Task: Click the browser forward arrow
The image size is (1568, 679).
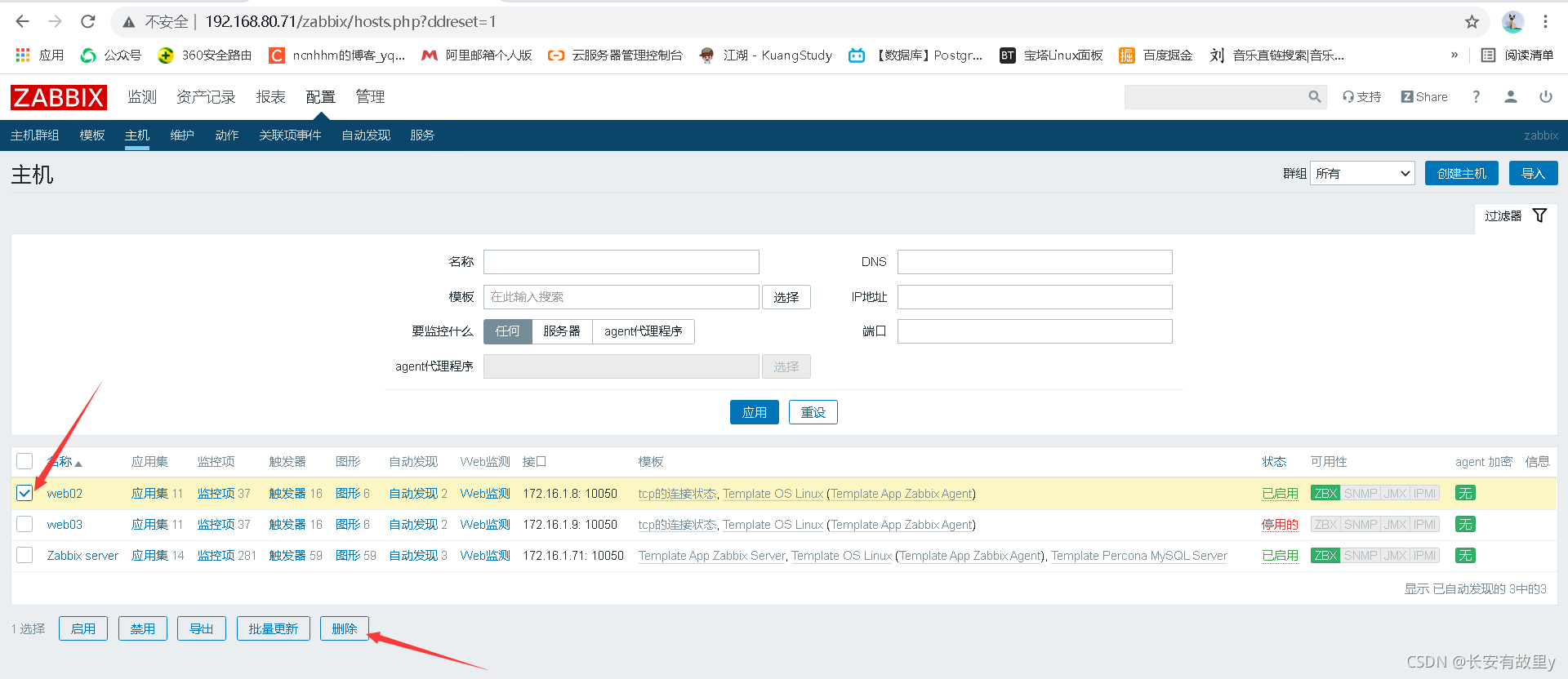Action: 55,21
